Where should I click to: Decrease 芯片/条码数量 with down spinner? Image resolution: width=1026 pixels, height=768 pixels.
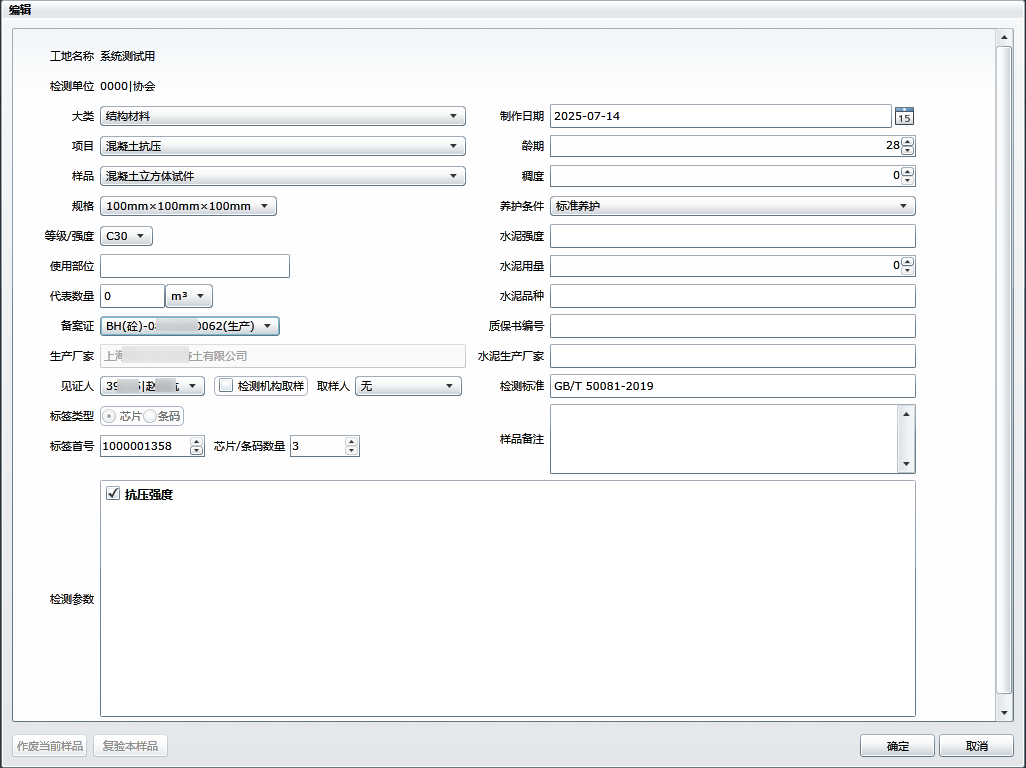(x=350, y=451)
